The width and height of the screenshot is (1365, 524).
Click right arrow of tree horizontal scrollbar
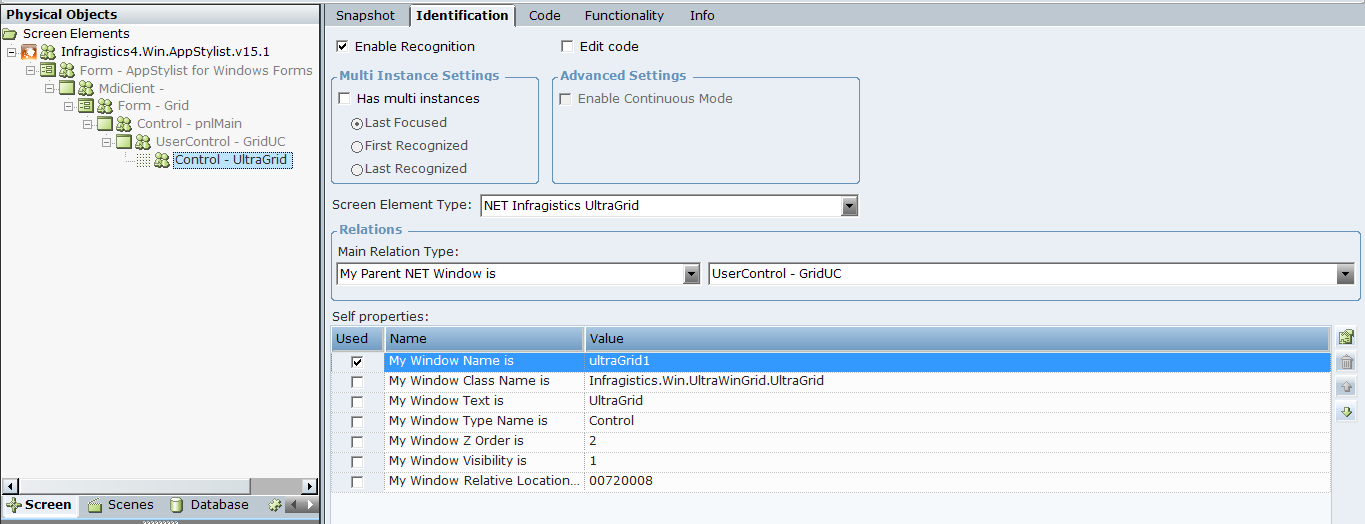point(309,486)
